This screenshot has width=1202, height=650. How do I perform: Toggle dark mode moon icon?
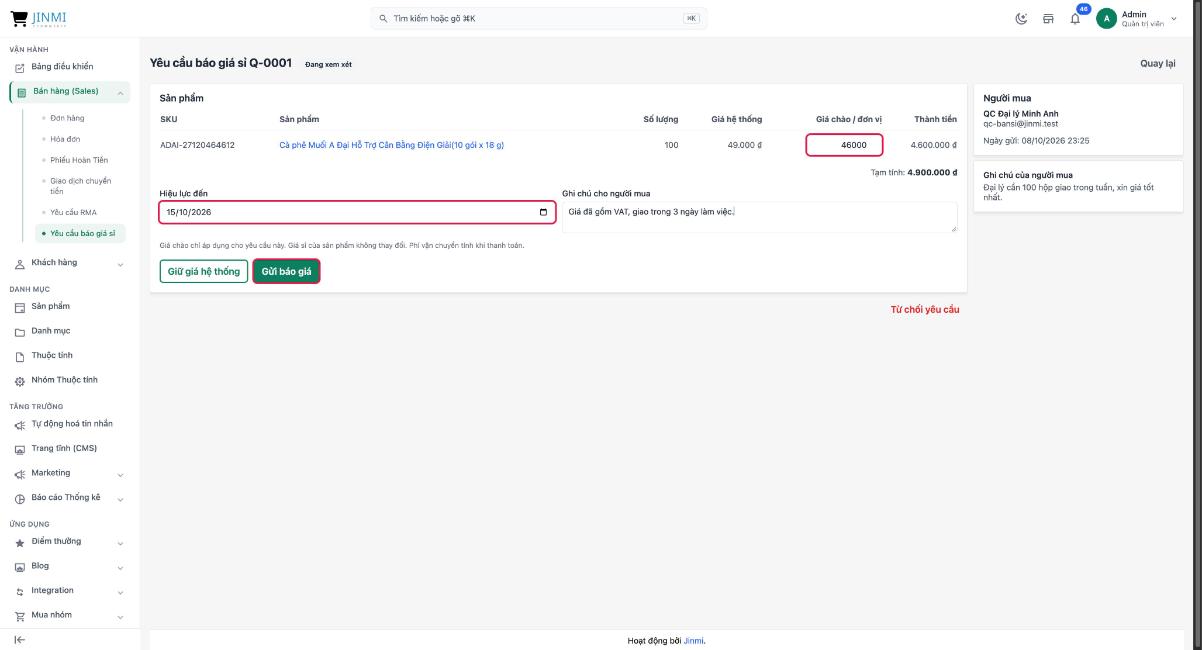pos(1022,18)
